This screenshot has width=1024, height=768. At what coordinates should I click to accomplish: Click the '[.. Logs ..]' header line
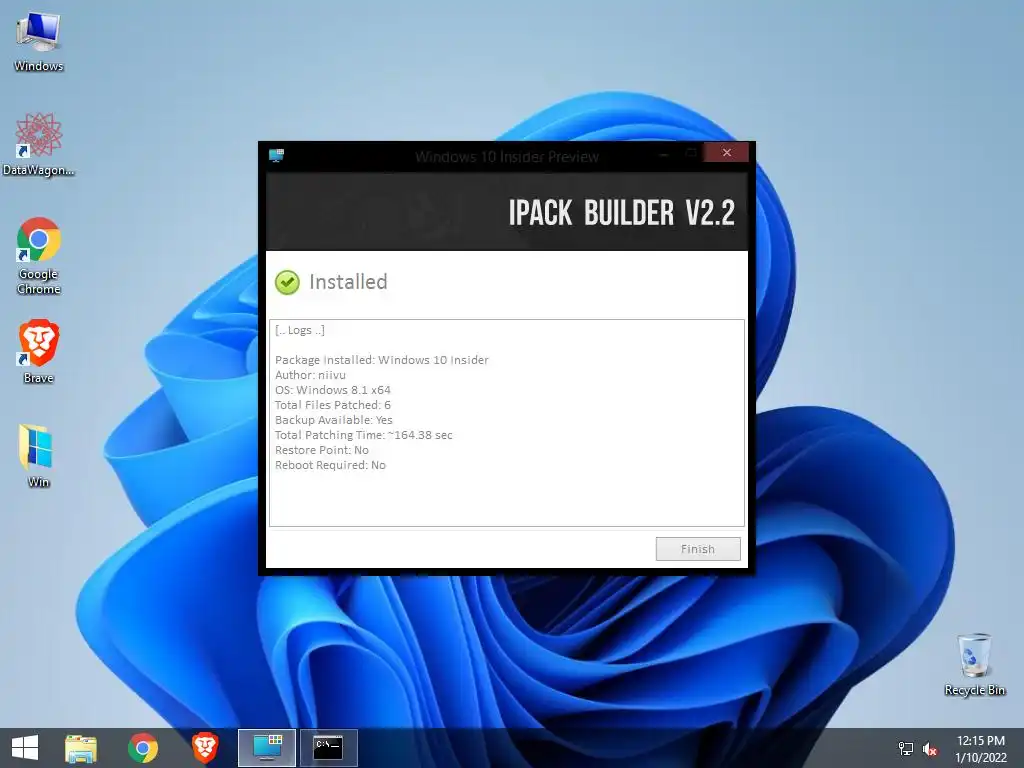tap(300, 330)
